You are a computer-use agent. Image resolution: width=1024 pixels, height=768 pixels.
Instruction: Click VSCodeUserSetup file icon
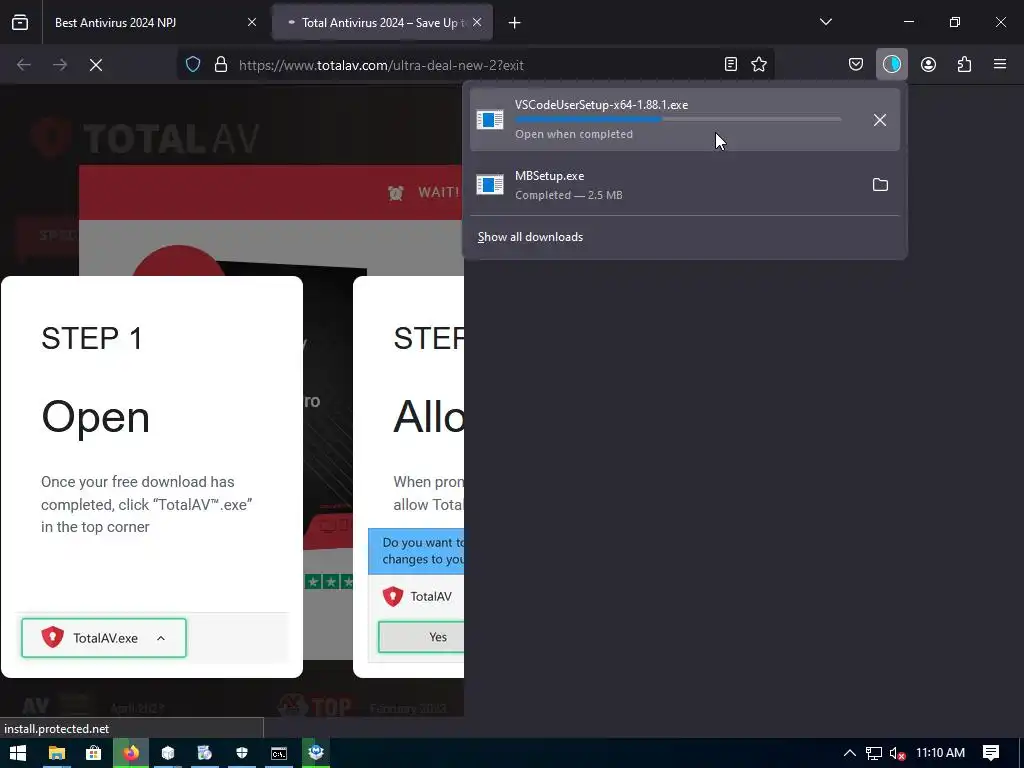click(x=490, y=120)
